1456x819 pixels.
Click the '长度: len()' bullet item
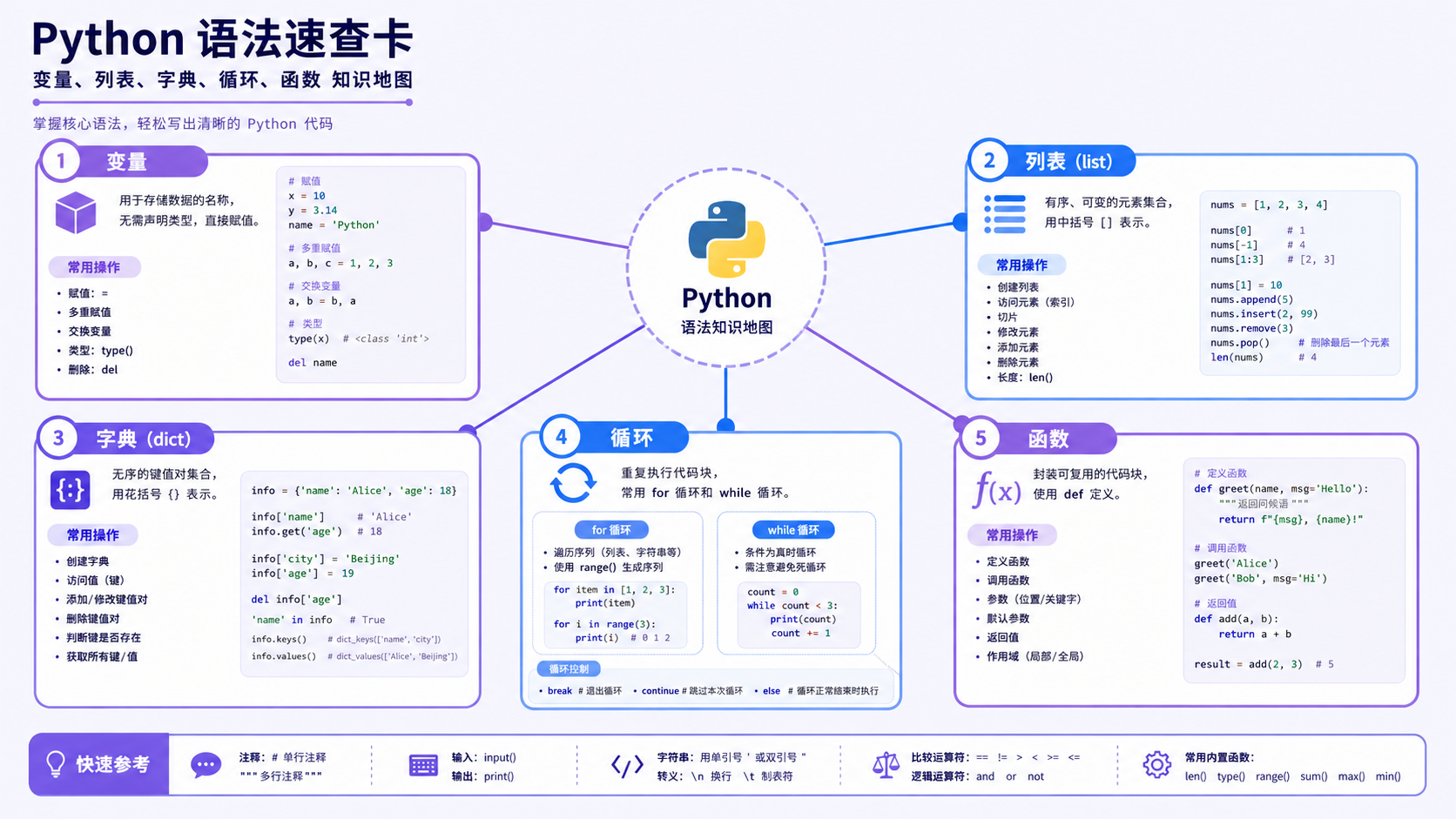[x=1025, y=377]
